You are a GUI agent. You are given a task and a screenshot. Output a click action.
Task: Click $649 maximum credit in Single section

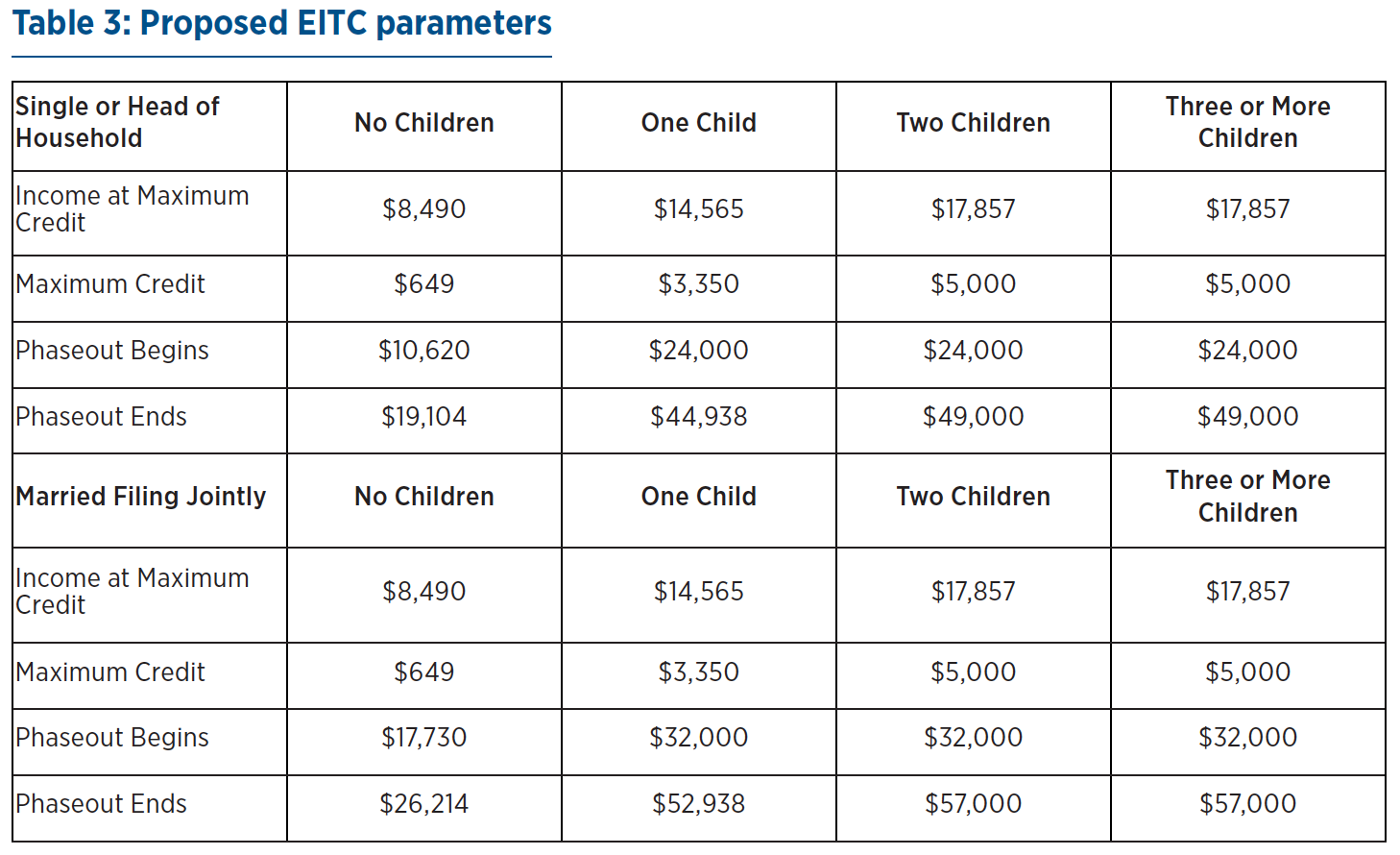[x=423, y=284]
